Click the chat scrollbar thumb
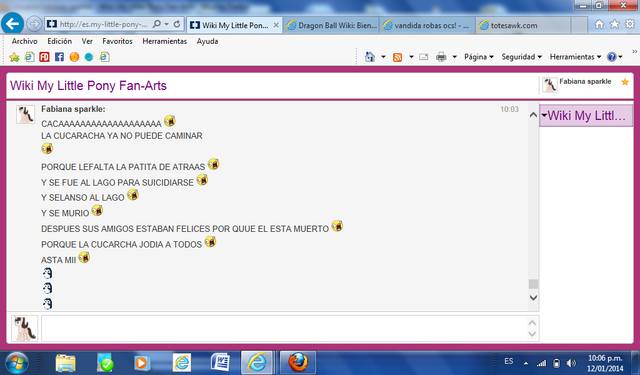Screen dimensions: 640x375 tap(533, 284)
